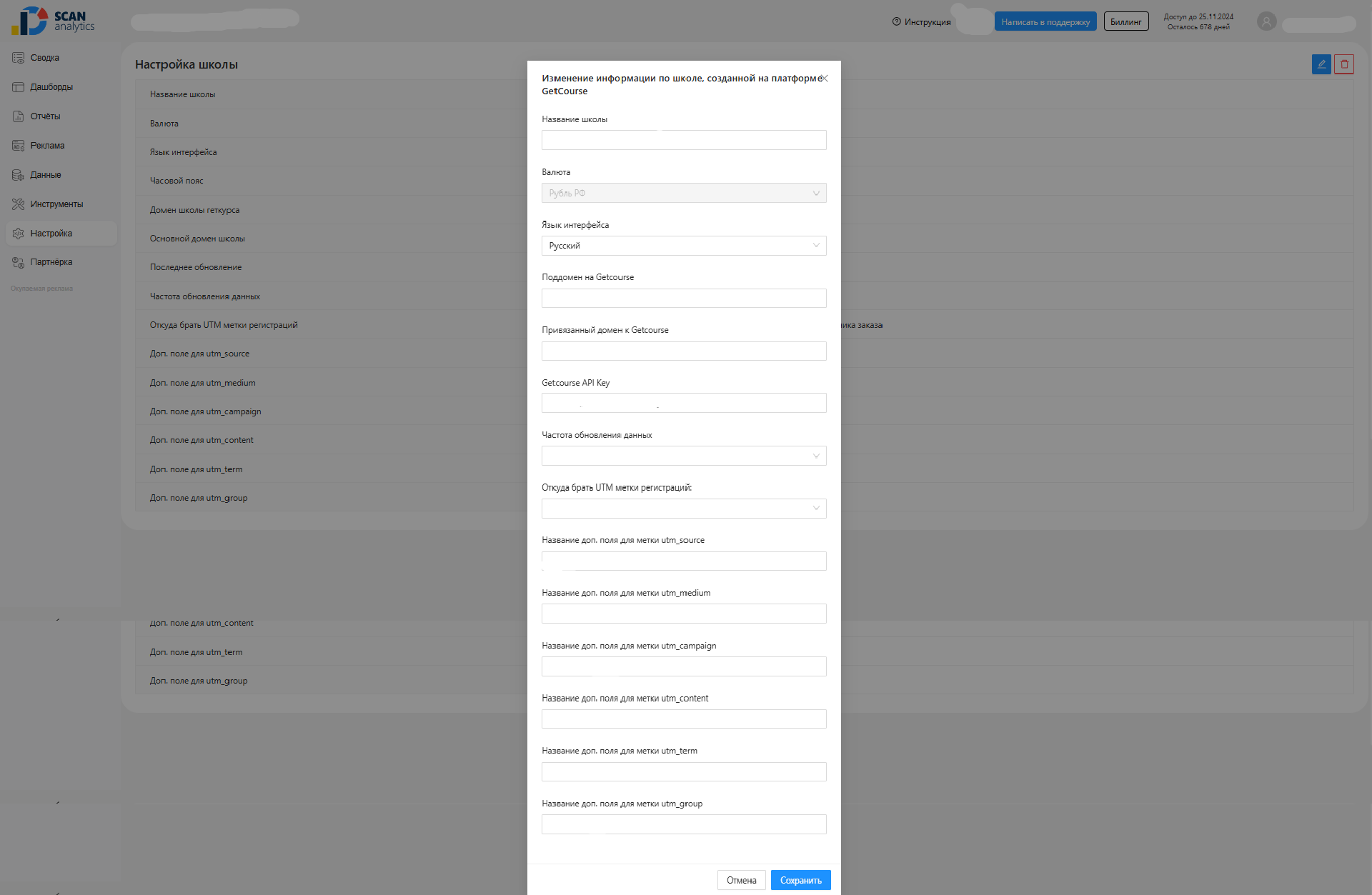1372x895 pixels.
Task: Click the Отмена button
Action: (x=742, y=880)
